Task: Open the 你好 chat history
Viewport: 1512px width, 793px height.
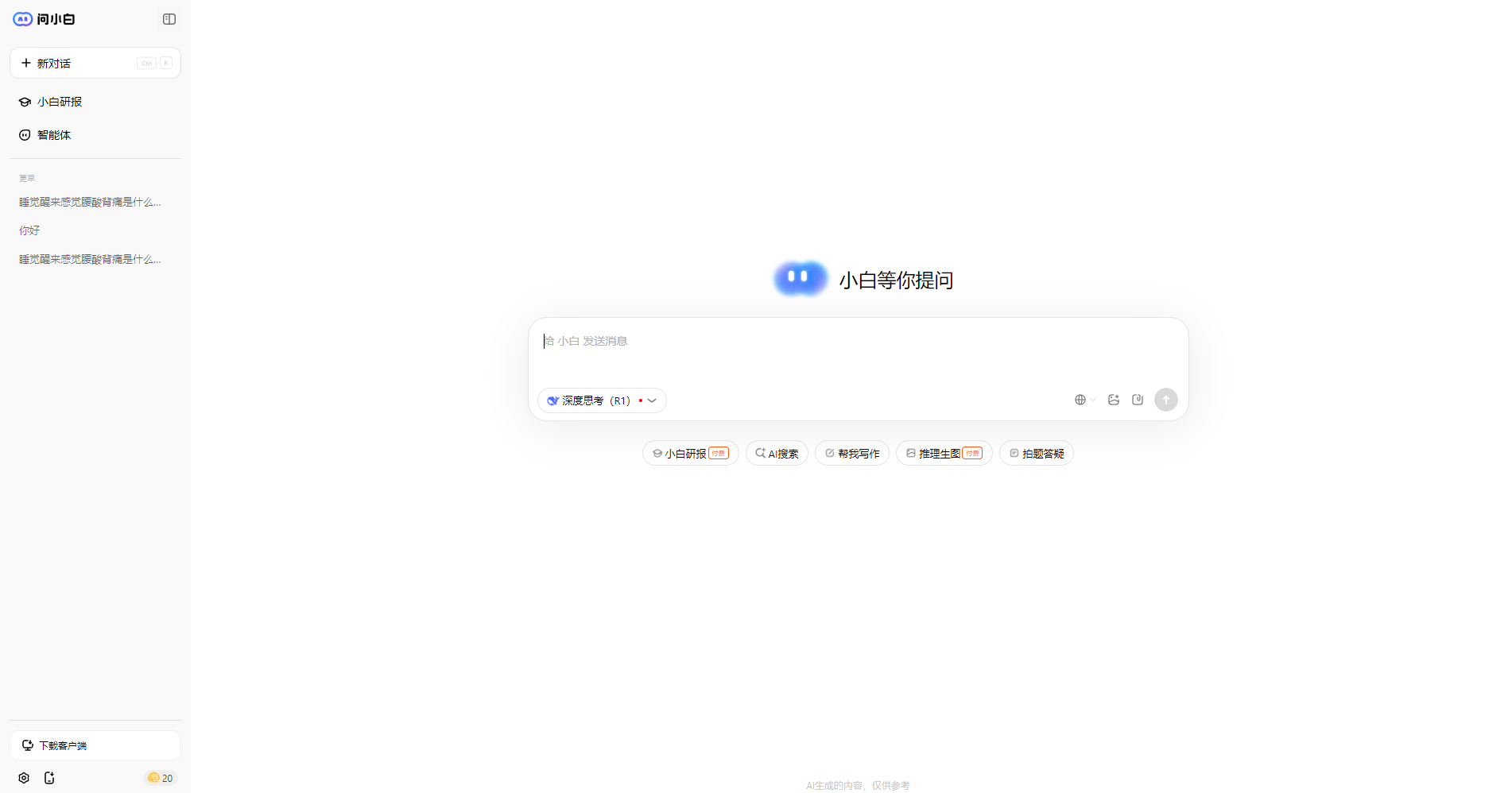Action: pos(29,230)
